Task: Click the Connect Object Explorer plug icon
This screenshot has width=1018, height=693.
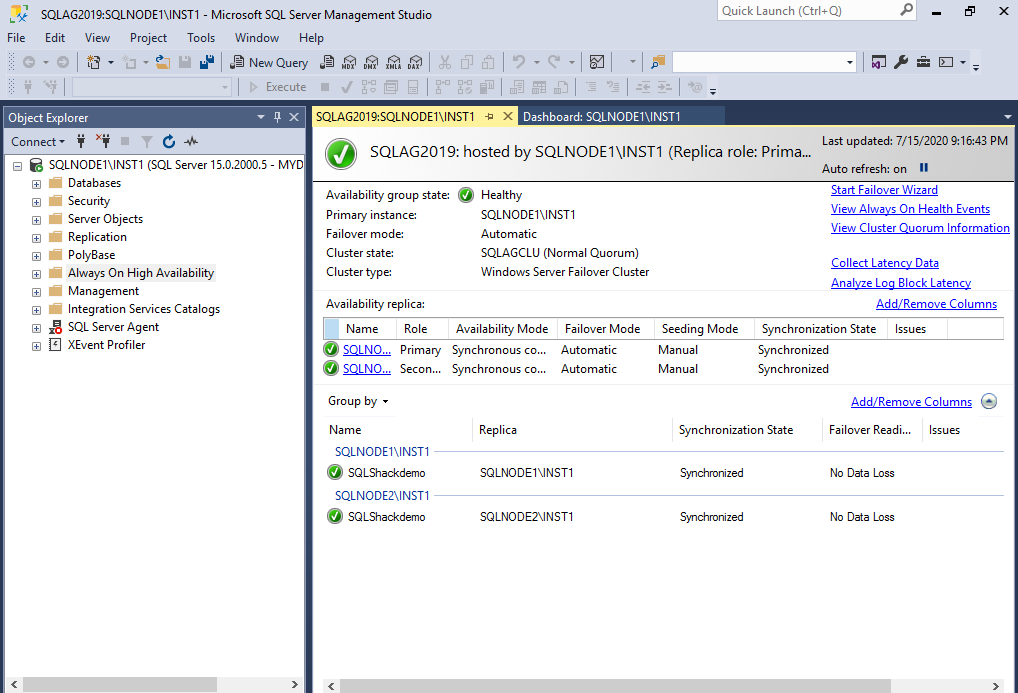Action: [82, 141]
